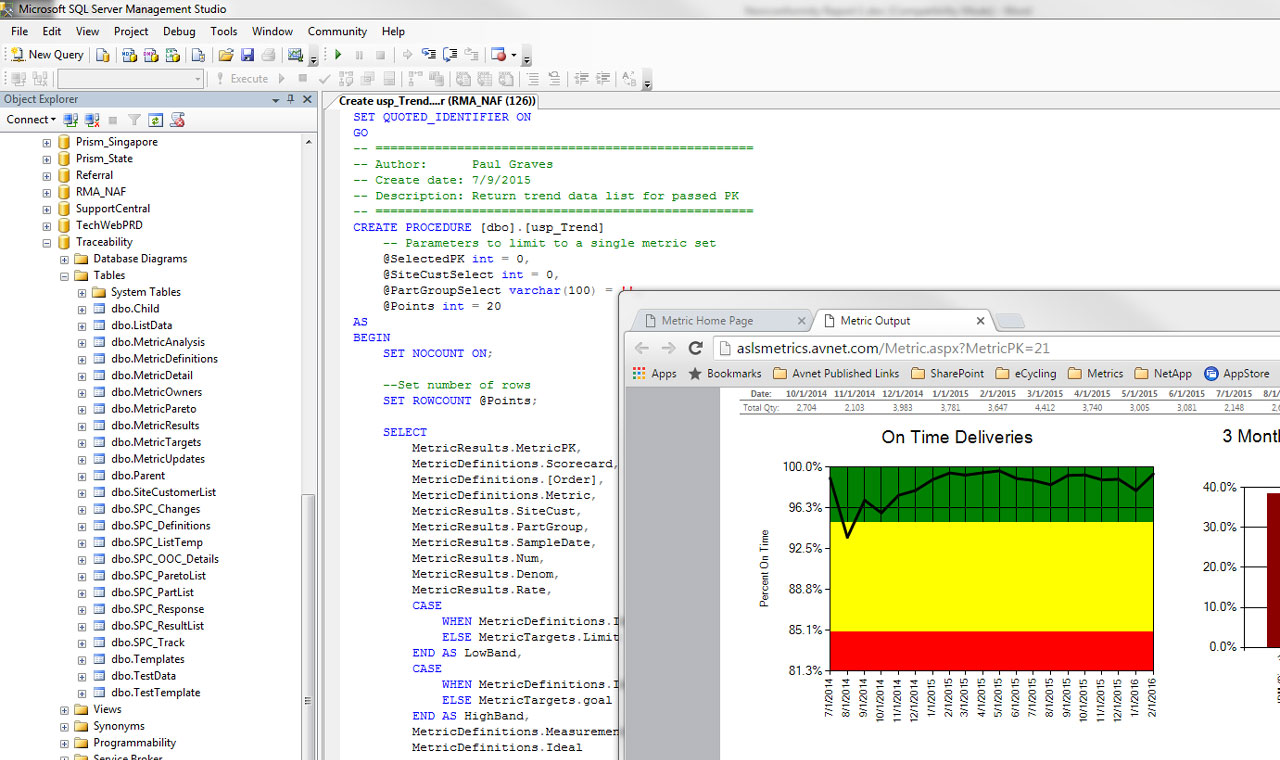Screen dimensions: 1280x760
Task: Switch to the Metric Home Page tab
Action: pos(707,321)
